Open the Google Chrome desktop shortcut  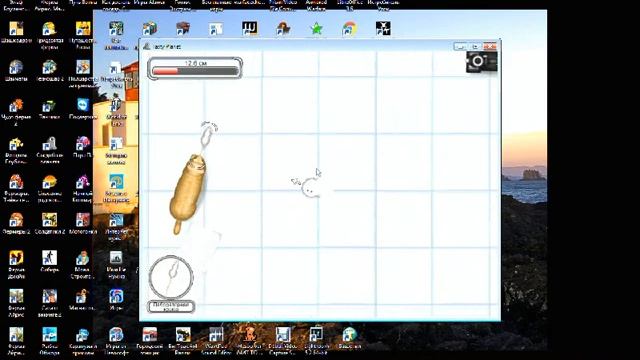coord(349,29)
